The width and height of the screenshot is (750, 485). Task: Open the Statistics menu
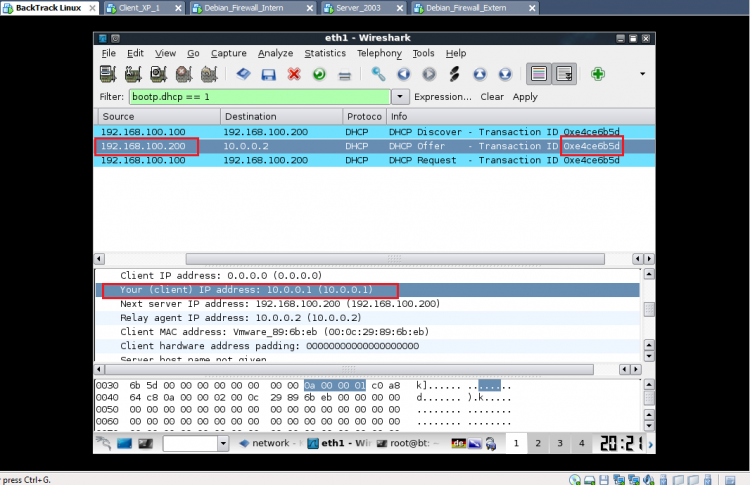pos(324,53)
